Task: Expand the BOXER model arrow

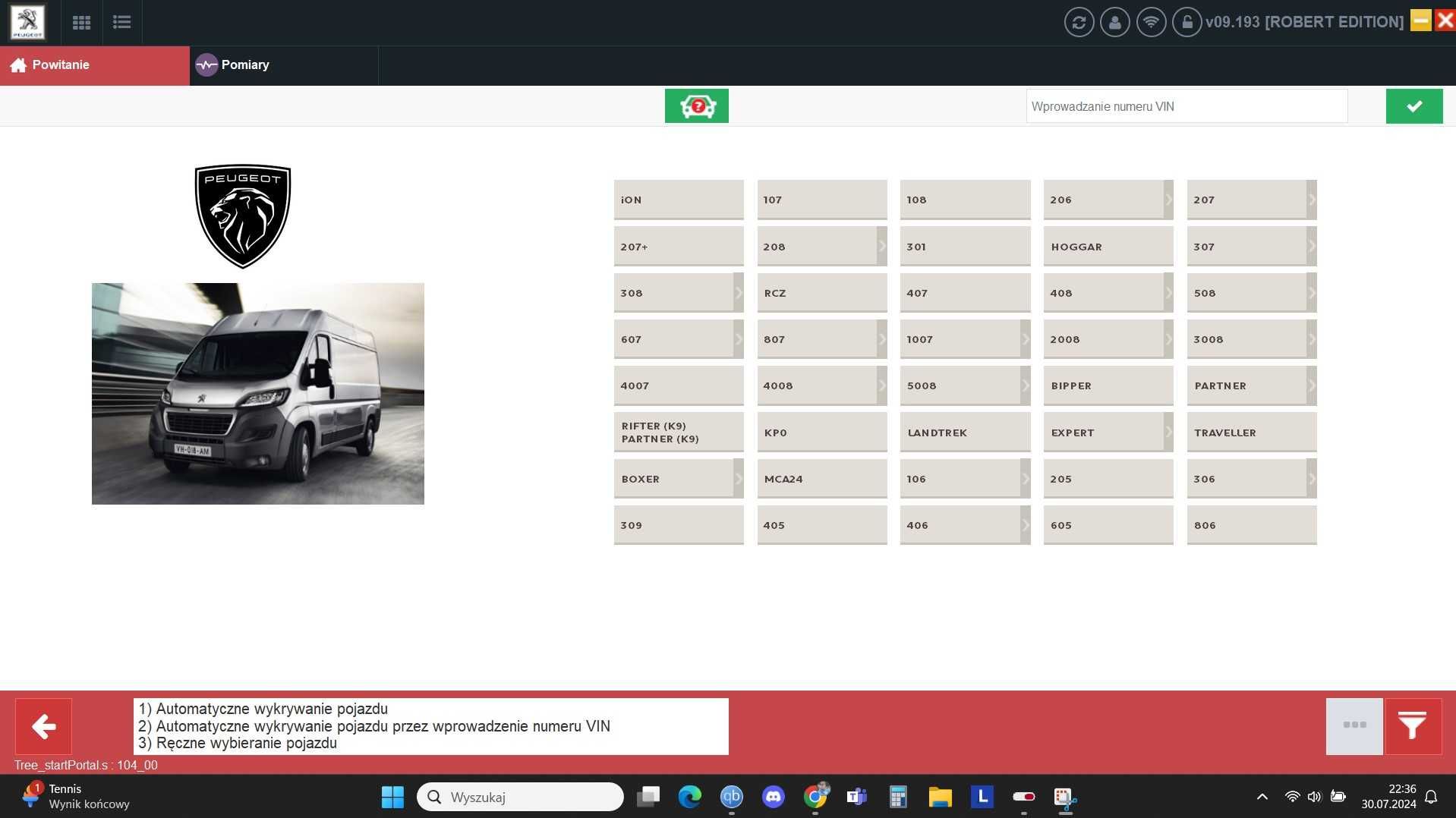Action: 738,478
